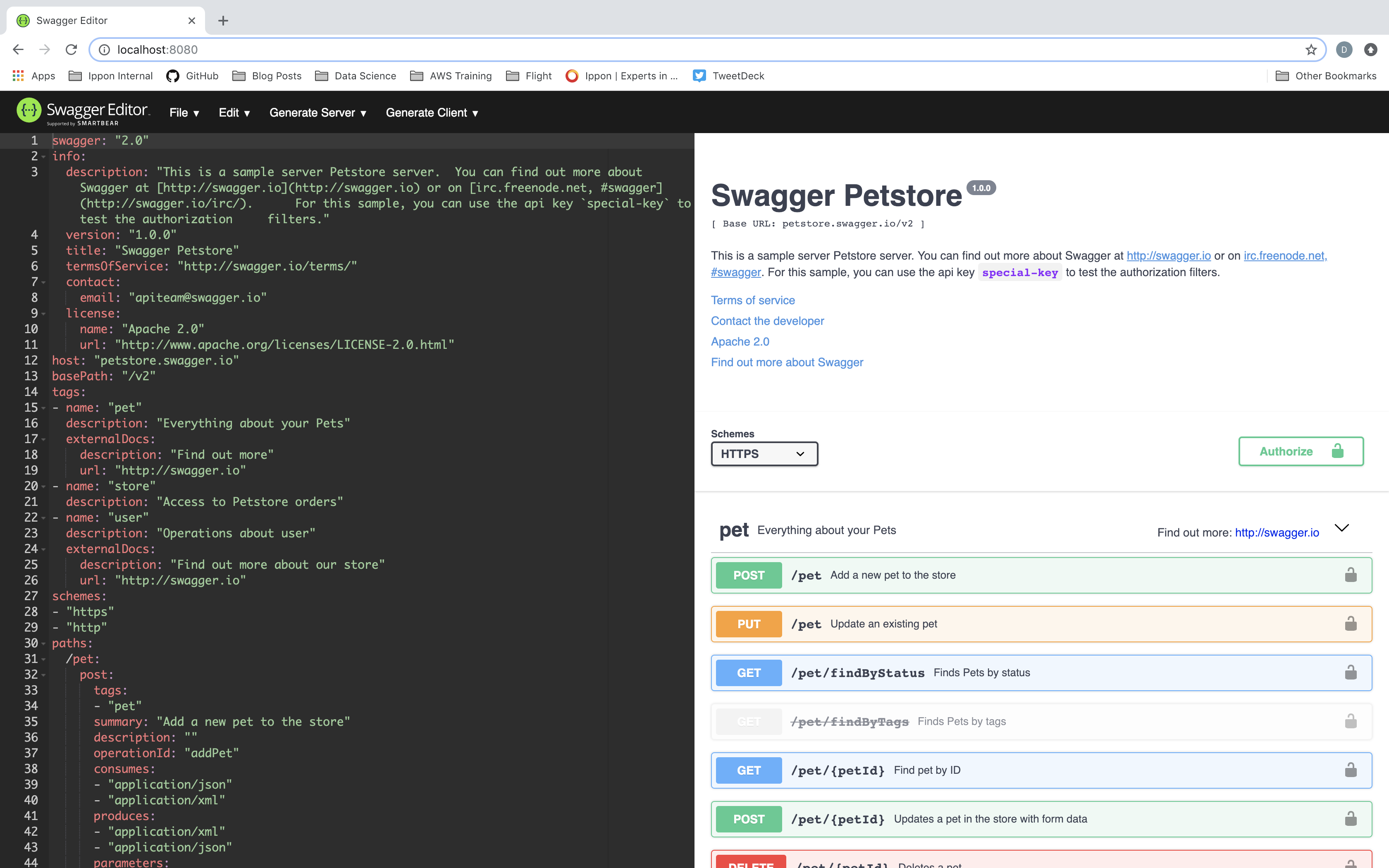This screenshot has height=868, width=1389.
Task: Click the Swagger Editor logo icon
Action: [29, 110]
